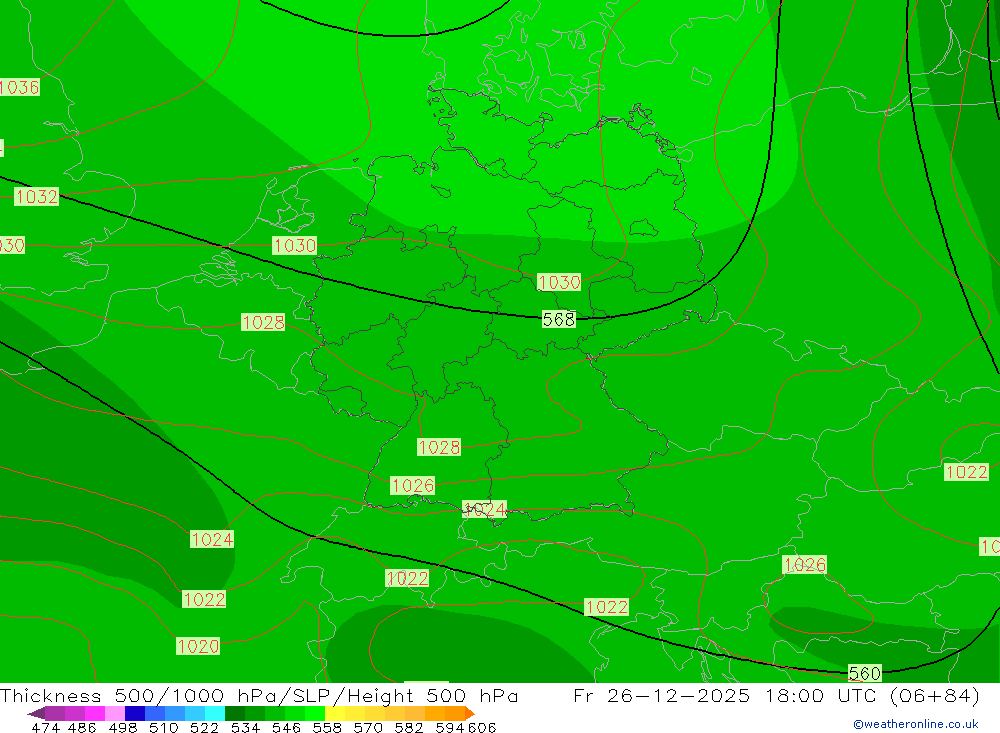Screen dimensions: 1000x733
Task: Click the 1036 isobar label
Action: click(19, 87)
